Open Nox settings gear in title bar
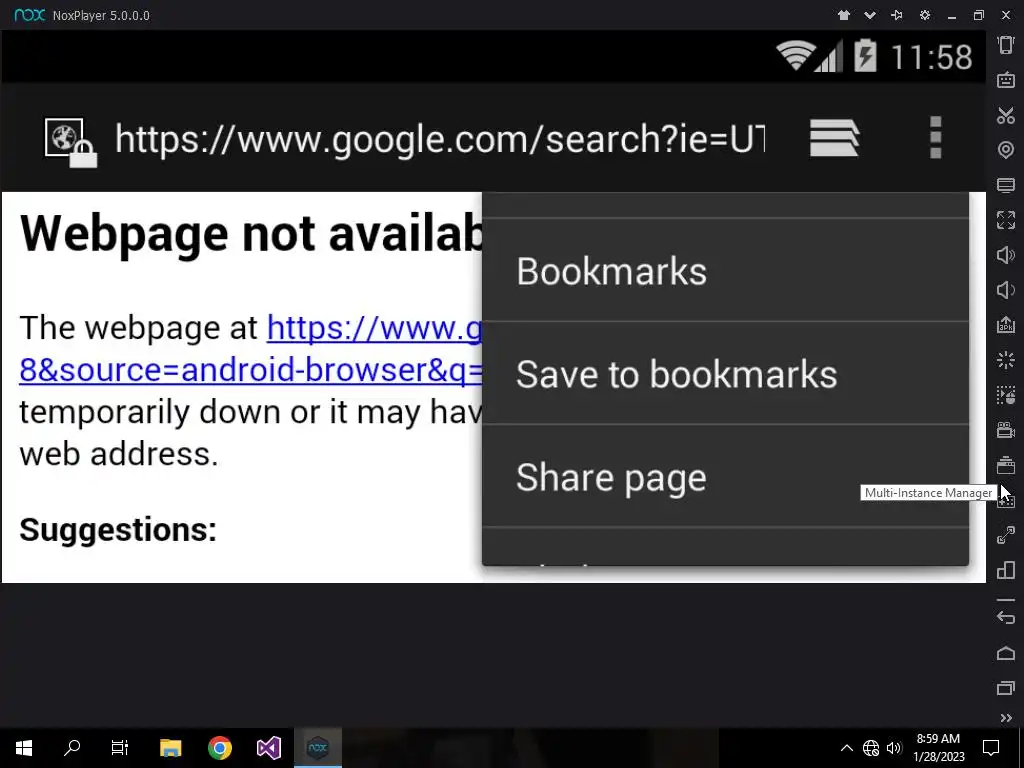 [x=925, y=15]
